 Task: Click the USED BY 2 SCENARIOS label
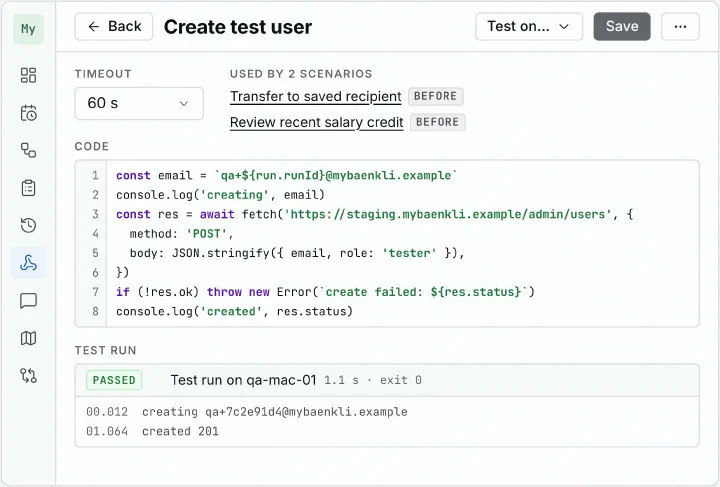(301, 74)
